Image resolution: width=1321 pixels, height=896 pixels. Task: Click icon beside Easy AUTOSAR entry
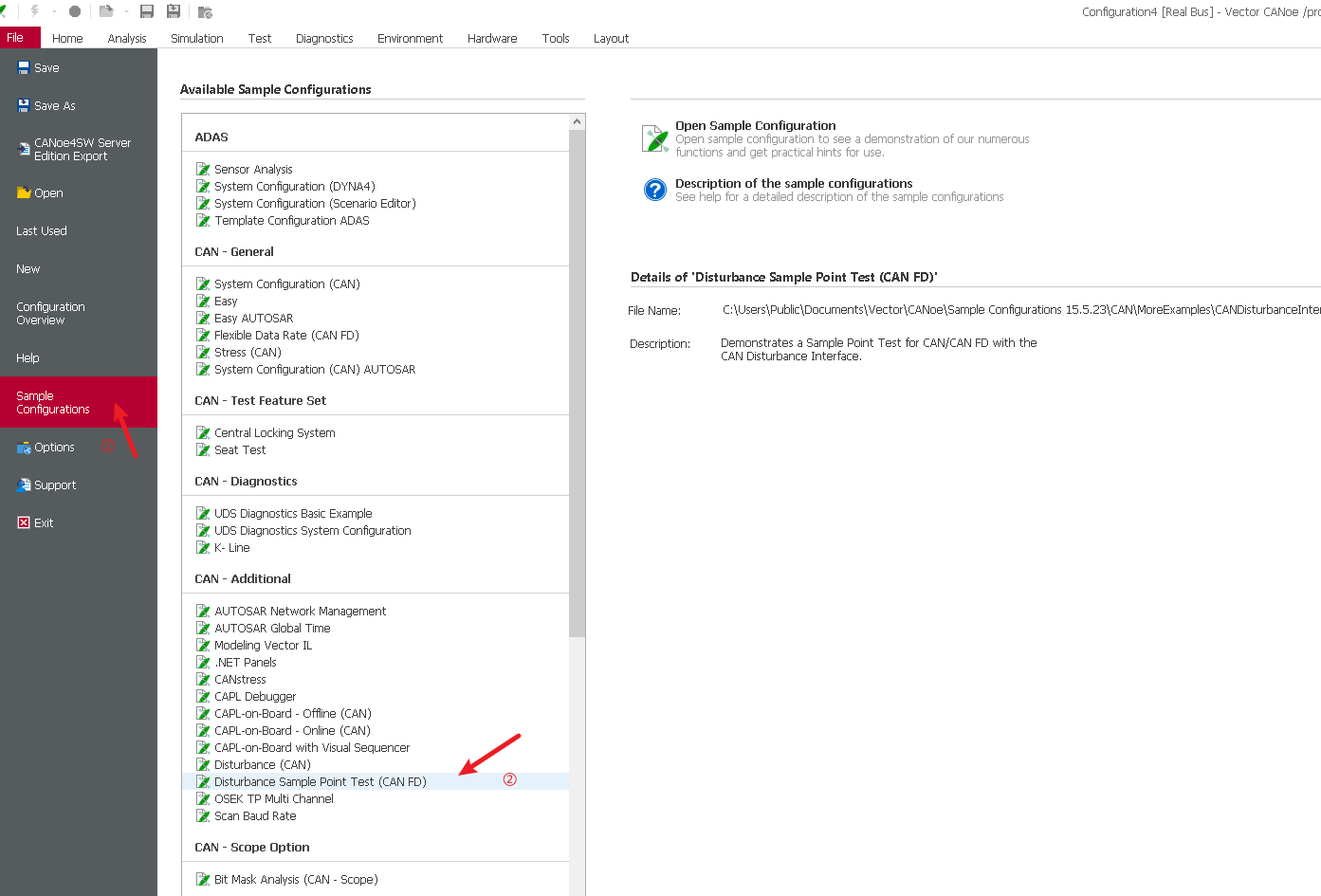pos(203,319)
